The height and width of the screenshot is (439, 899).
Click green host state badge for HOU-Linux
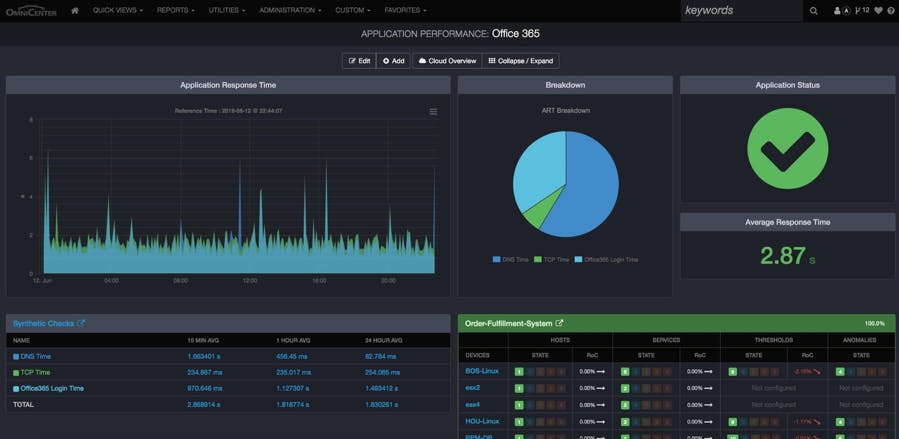pos(519,422)
